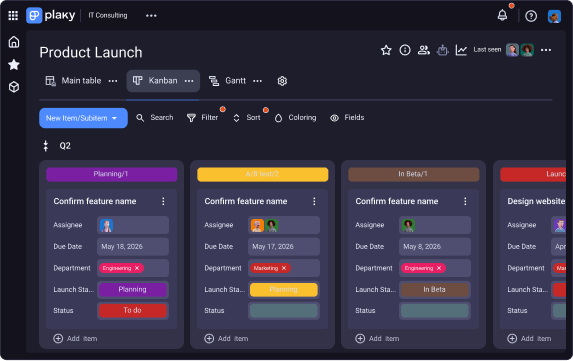Open Favorites star in the sidebar

tap(14, 65)
